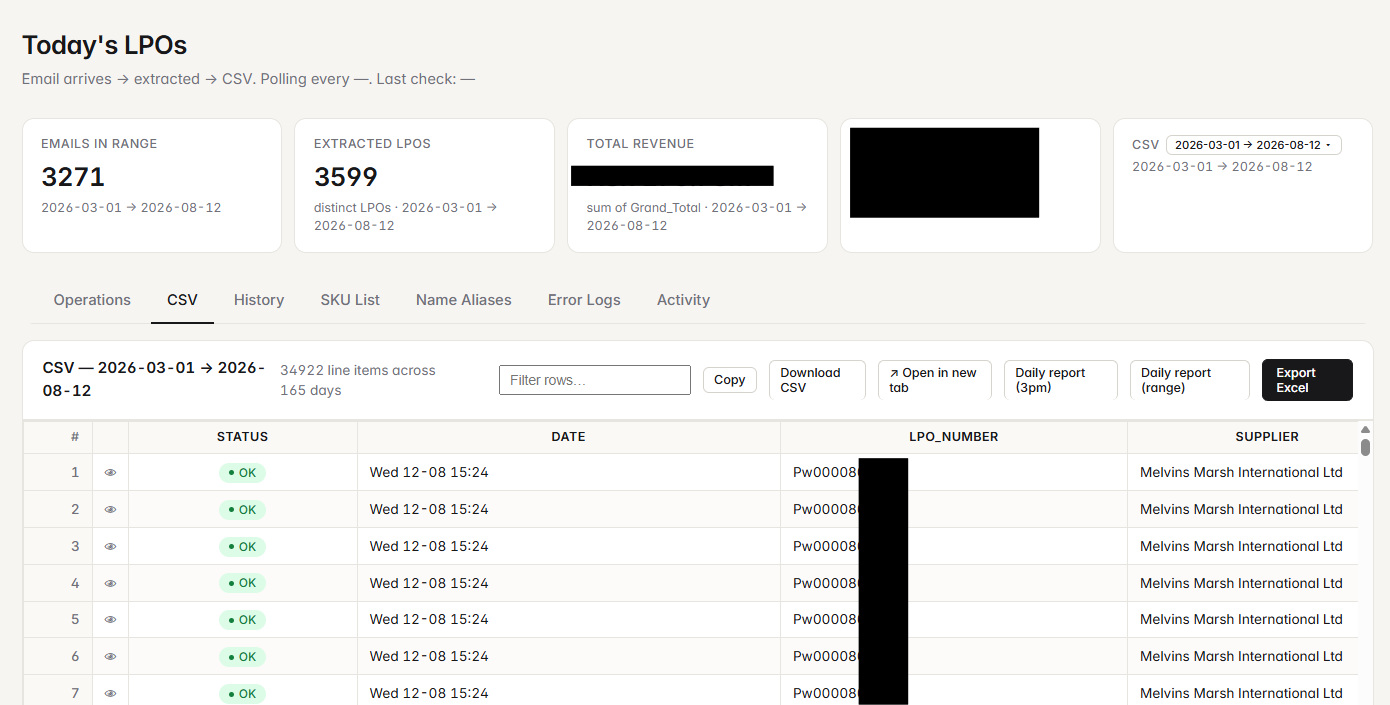Click the eye icon in row 5
1390x705 pixels.
[x=110, y=620]
